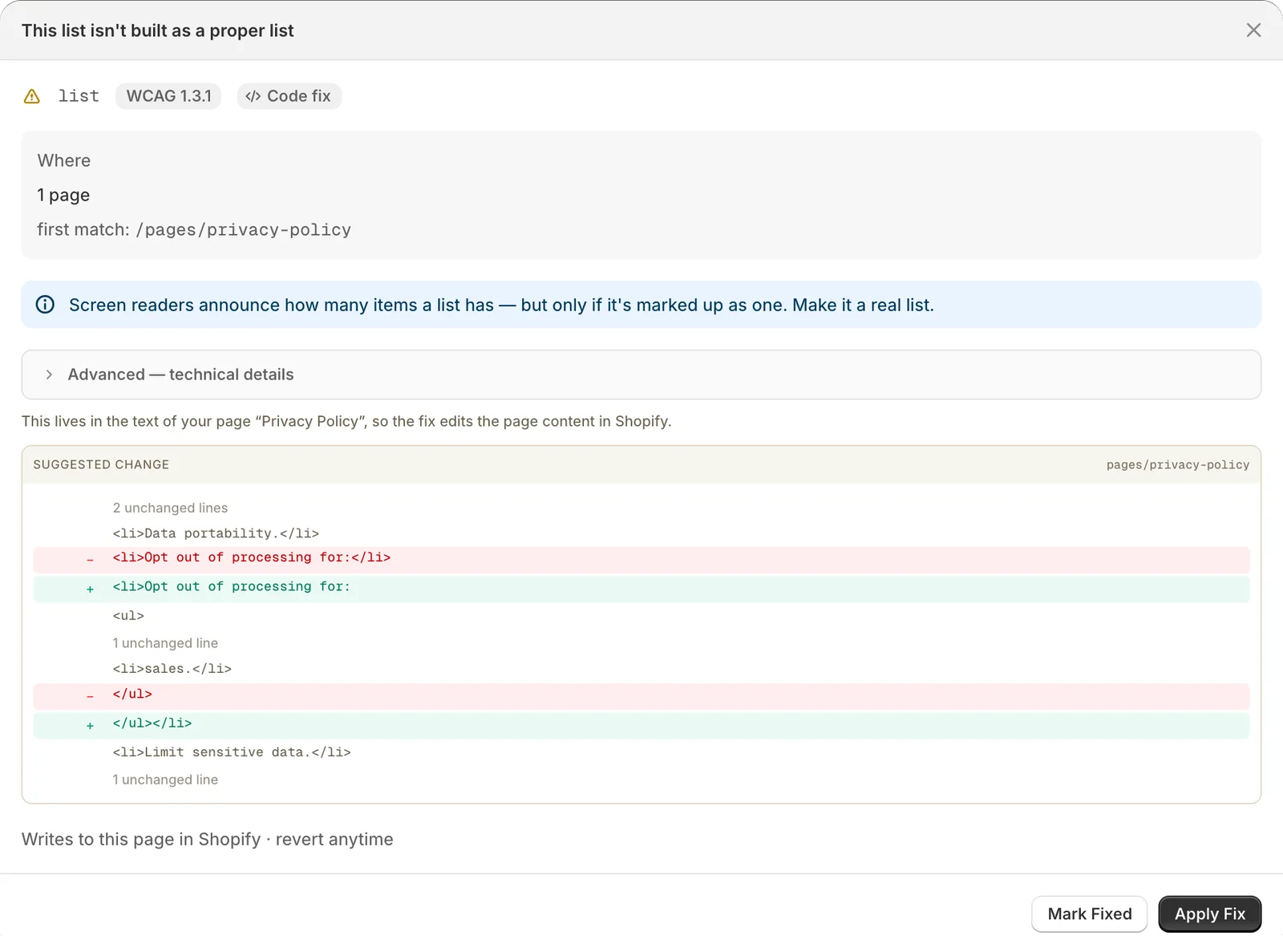Click the info circle icon in blue banner
The height and width of the screenshot is (952, 1283).
[x=46, y=305]
